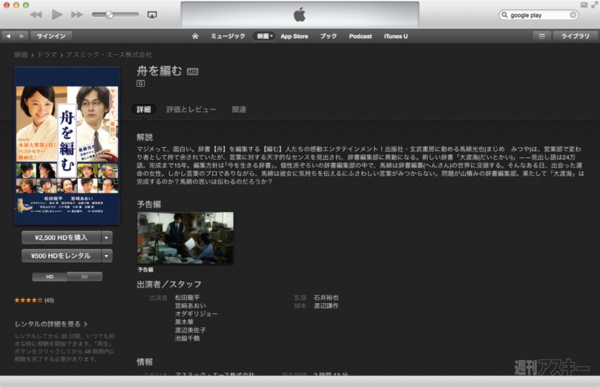The height and width of the screenshot is (387, 600).
Task: Select the HD quality toggle
Action: point(49,277)
